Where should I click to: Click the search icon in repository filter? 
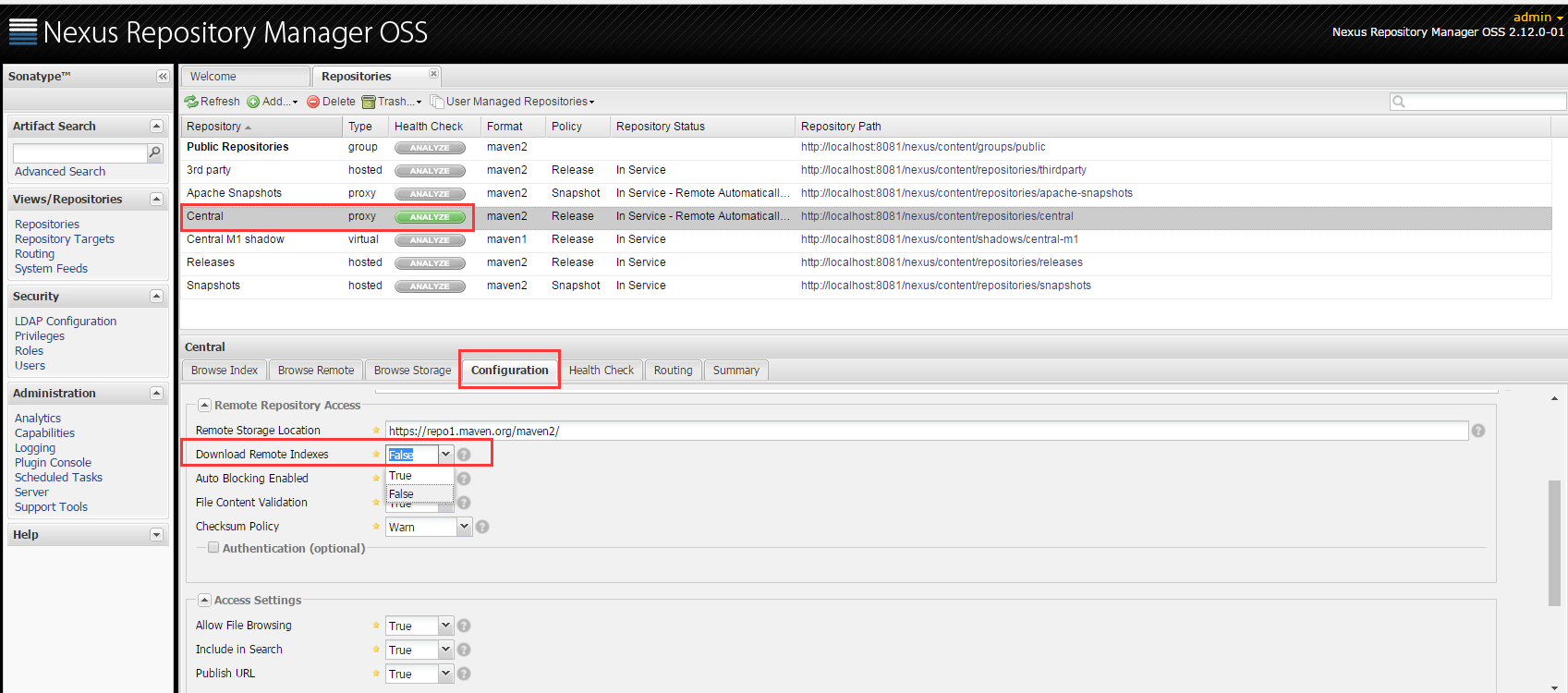(x=1399, y=102)
